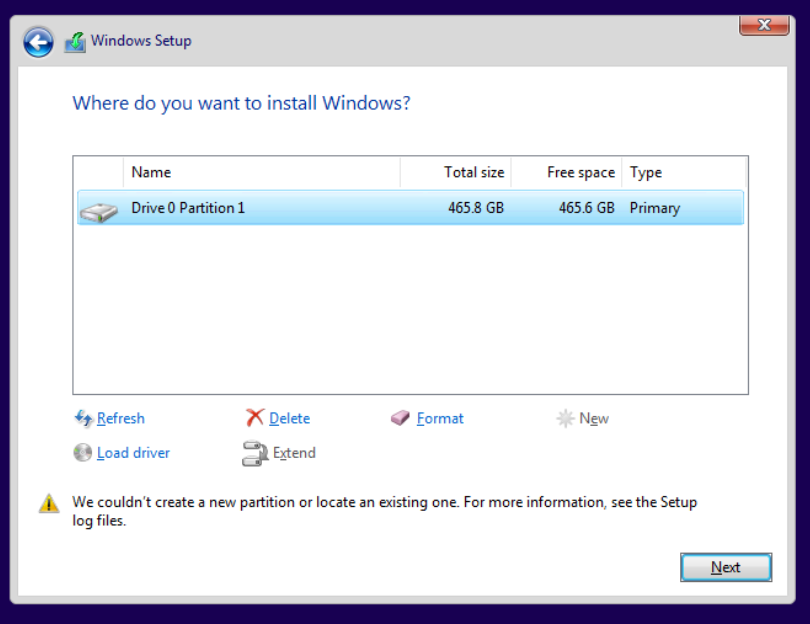This screenshot has width=810, height=624.
Task: Click the disc Load driver icon
Action: 83,453
